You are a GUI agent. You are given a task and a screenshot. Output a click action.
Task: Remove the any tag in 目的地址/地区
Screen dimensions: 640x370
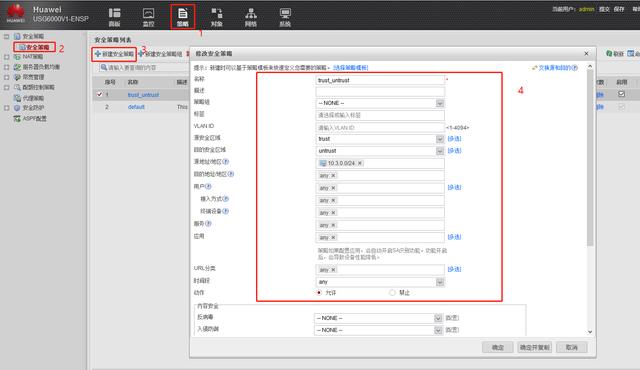(333, 175)
